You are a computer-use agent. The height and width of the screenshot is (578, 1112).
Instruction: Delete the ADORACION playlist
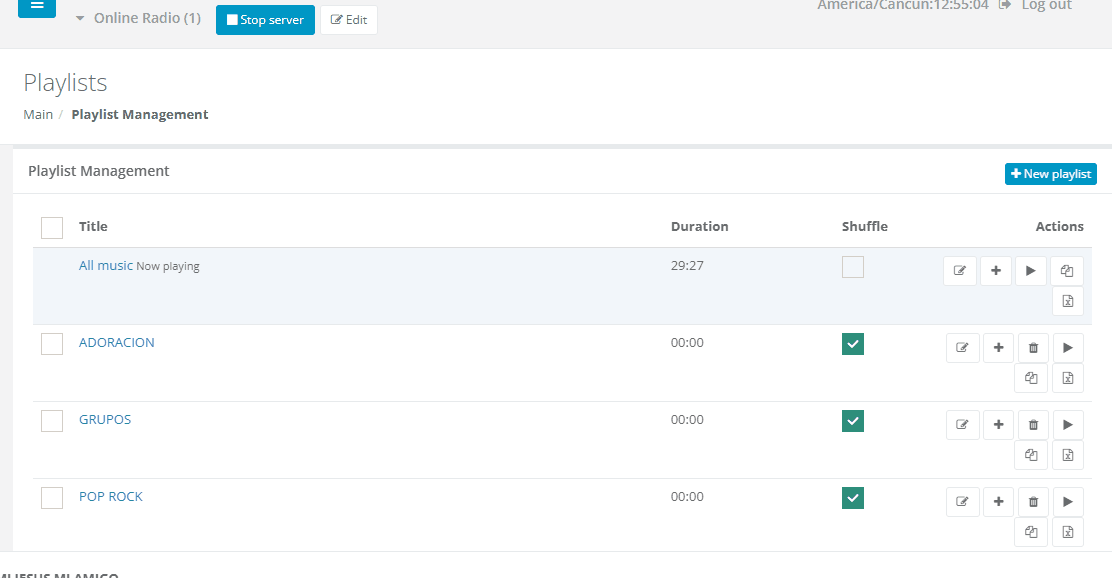pyautogui.click(x=1033, y=348)
